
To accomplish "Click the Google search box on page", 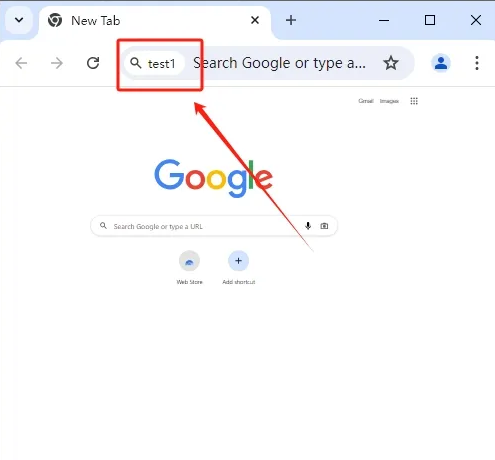I will 214,226.
